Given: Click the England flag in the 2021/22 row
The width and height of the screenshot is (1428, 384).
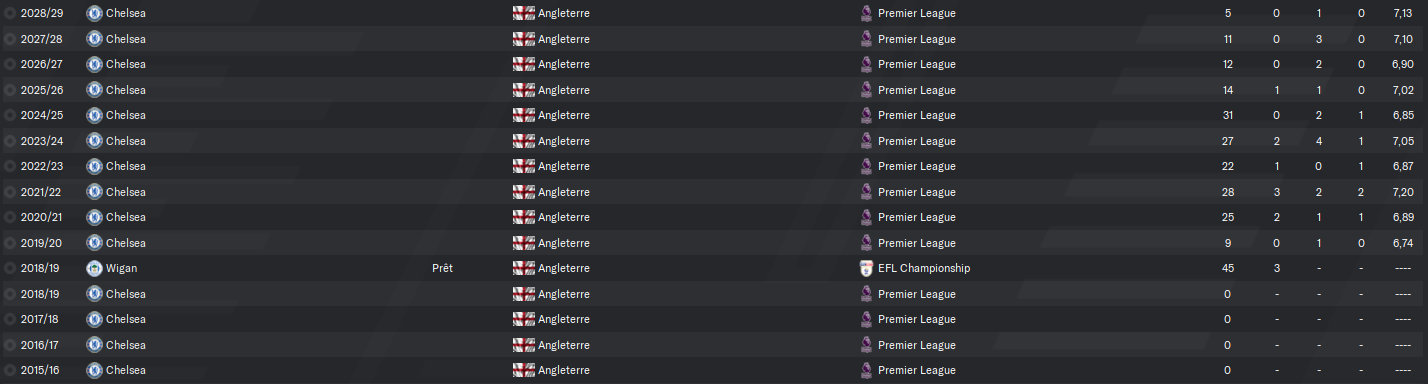Looking at the screenshot, I should coord(523,192).
